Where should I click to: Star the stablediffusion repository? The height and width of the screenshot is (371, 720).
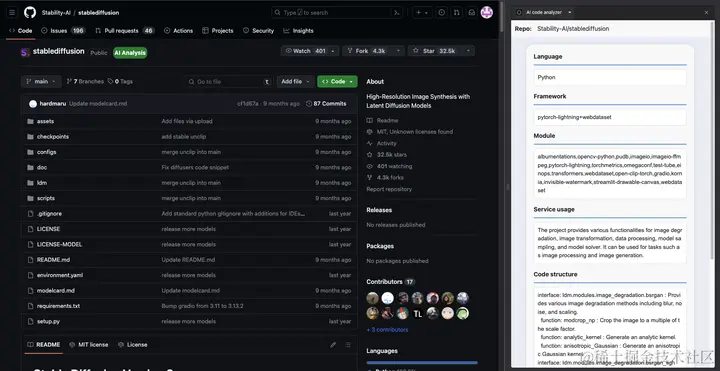[x=434, y=51]
